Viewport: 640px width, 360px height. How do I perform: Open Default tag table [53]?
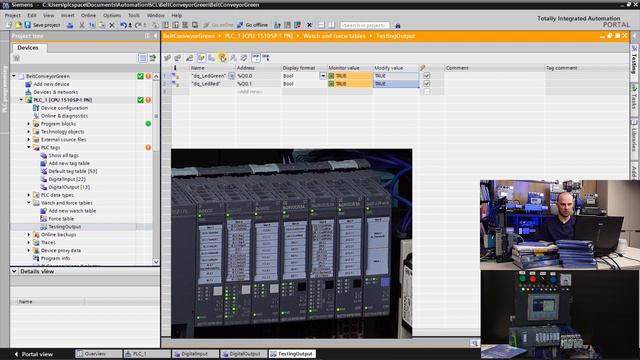(73, 171)
